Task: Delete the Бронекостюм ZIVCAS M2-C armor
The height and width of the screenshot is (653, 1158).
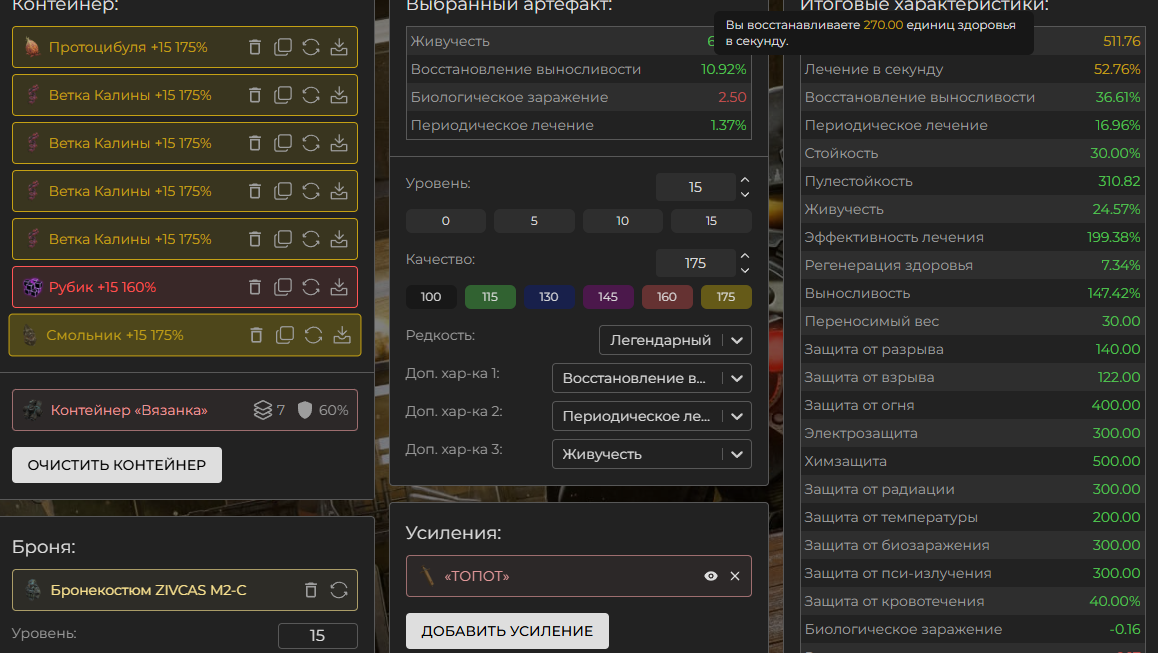Action: click(x=311, y=590)
